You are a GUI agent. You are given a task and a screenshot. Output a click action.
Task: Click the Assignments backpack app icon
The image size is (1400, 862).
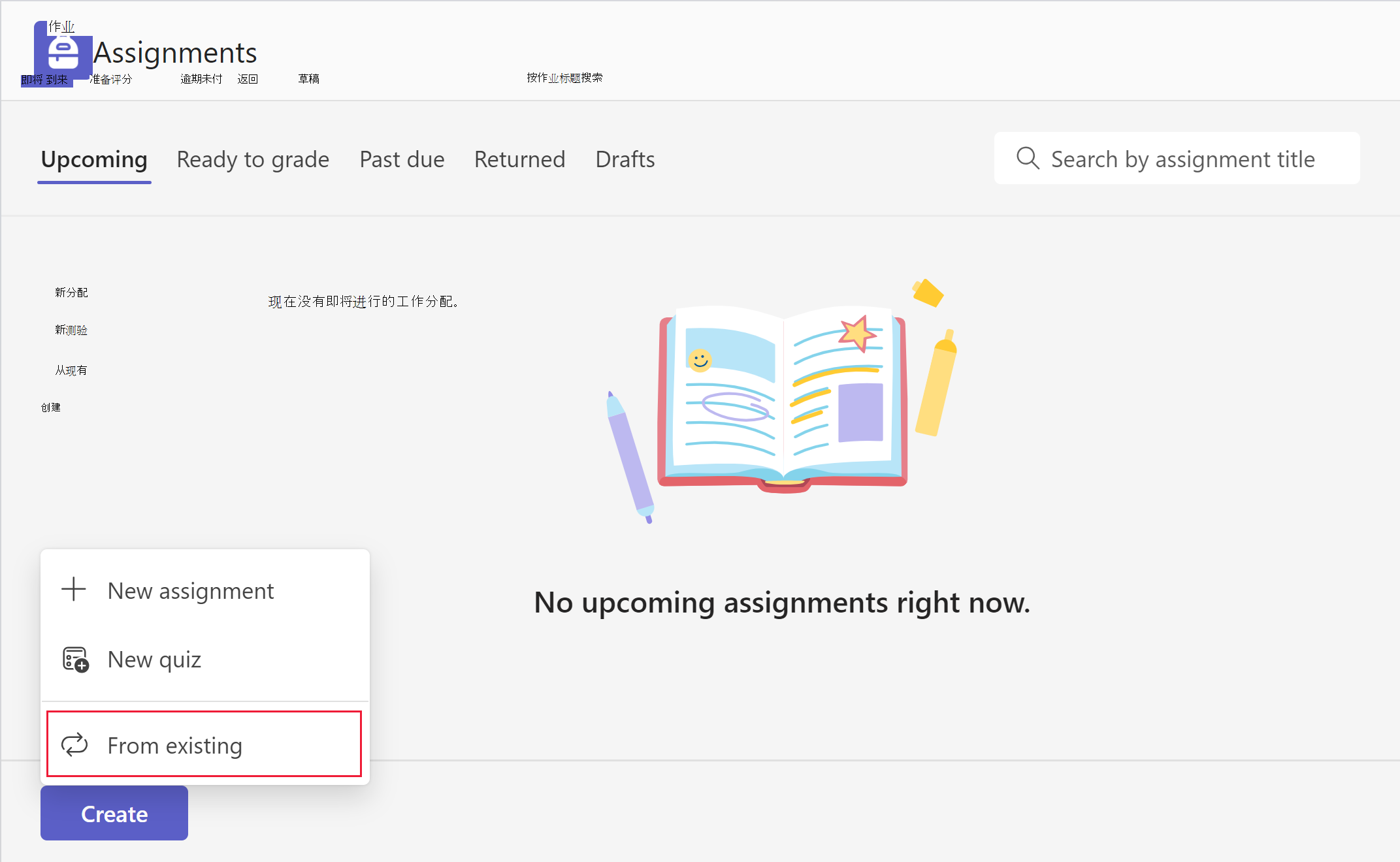[x=63, y=52]
